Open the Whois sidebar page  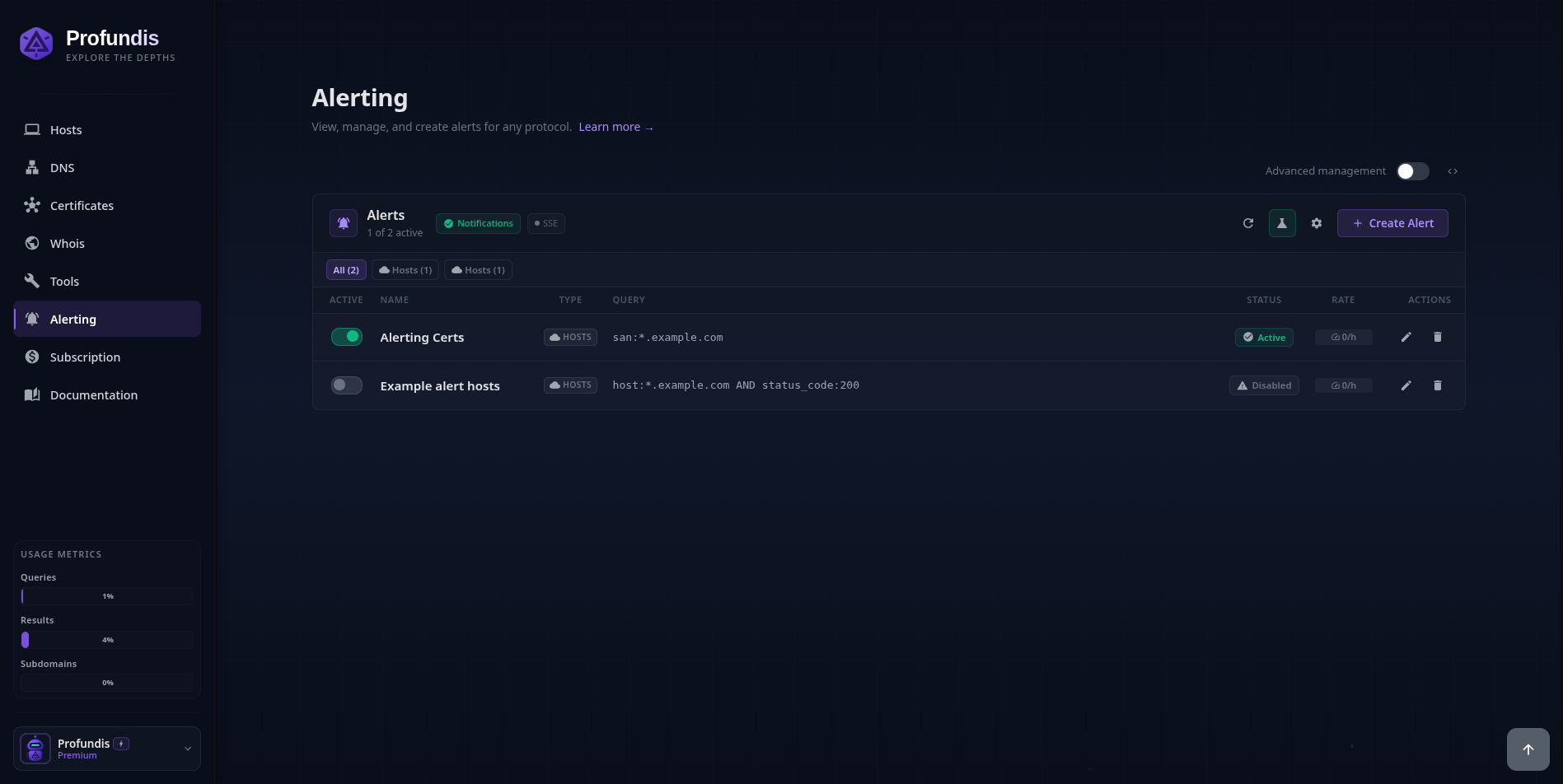[107, 244]
